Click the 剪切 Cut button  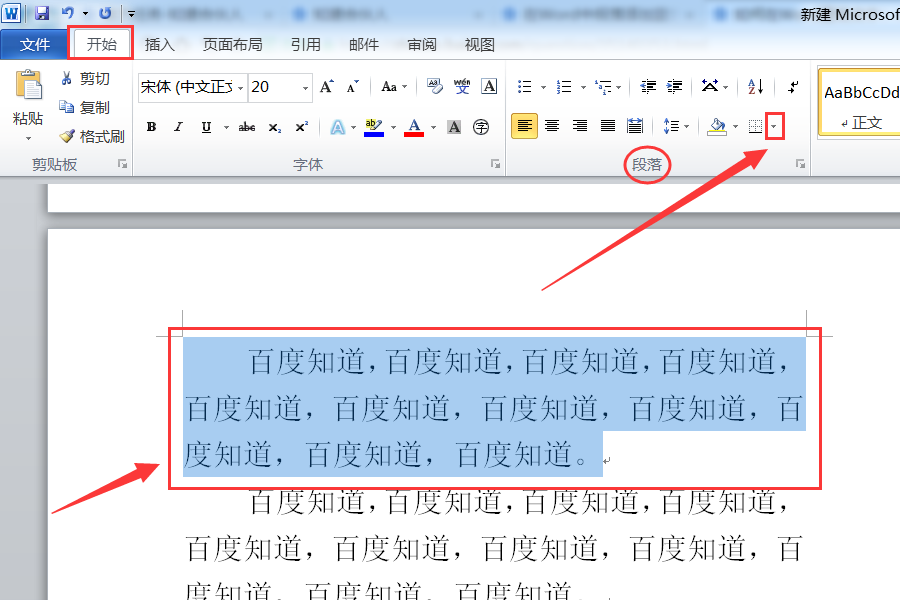click(85, 79)
